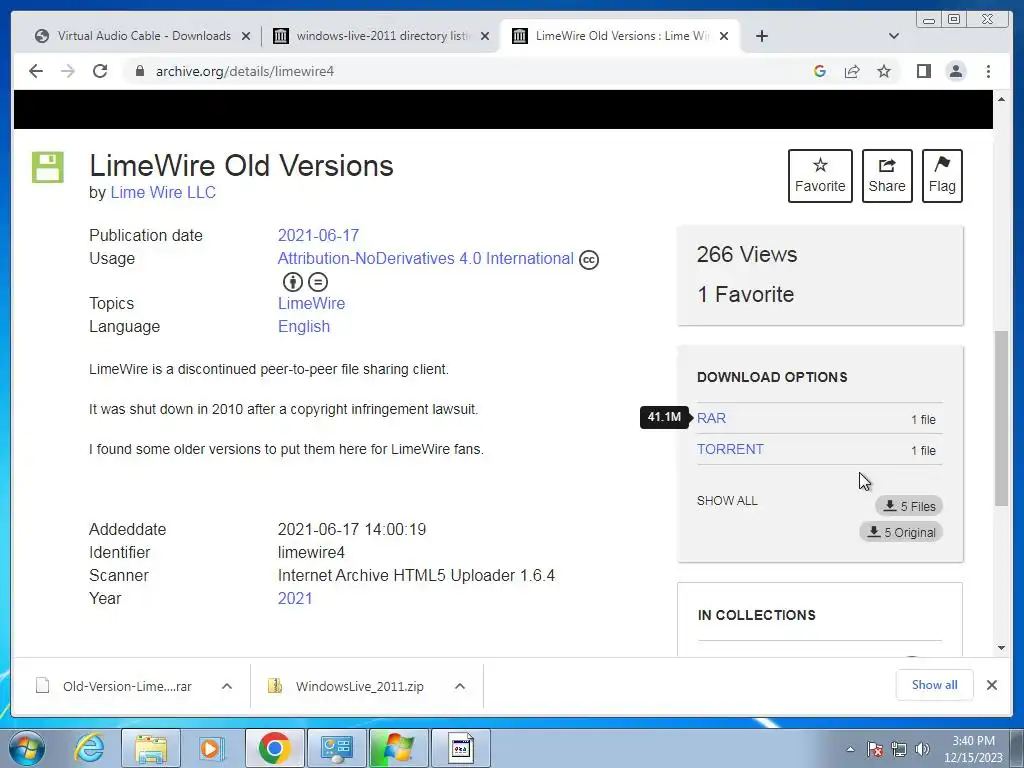
Task: Expand options for the Old-Version-Lime rar download
Action: pos(227,686)
